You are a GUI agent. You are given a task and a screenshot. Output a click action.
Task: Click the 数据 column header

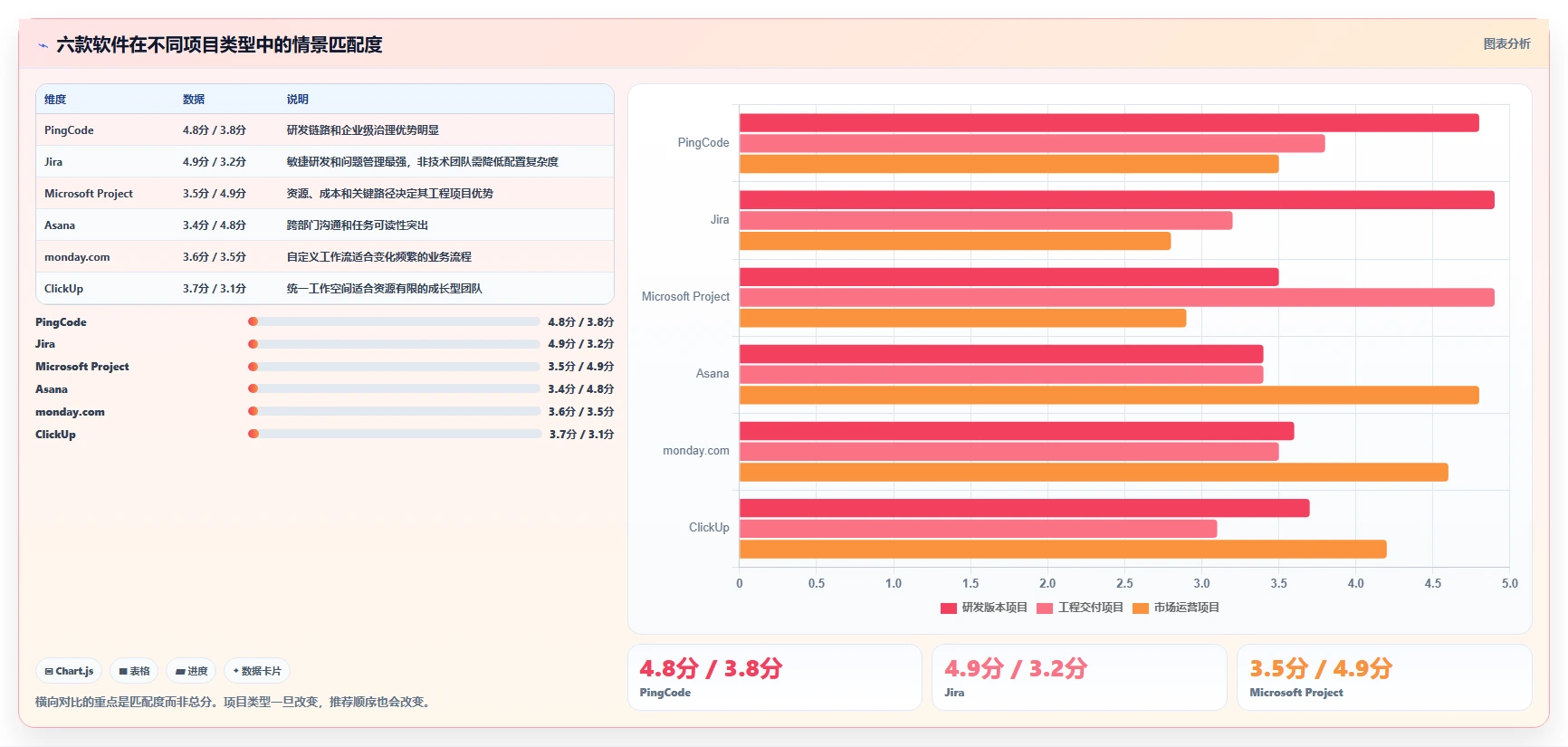(x=194, y=100)
